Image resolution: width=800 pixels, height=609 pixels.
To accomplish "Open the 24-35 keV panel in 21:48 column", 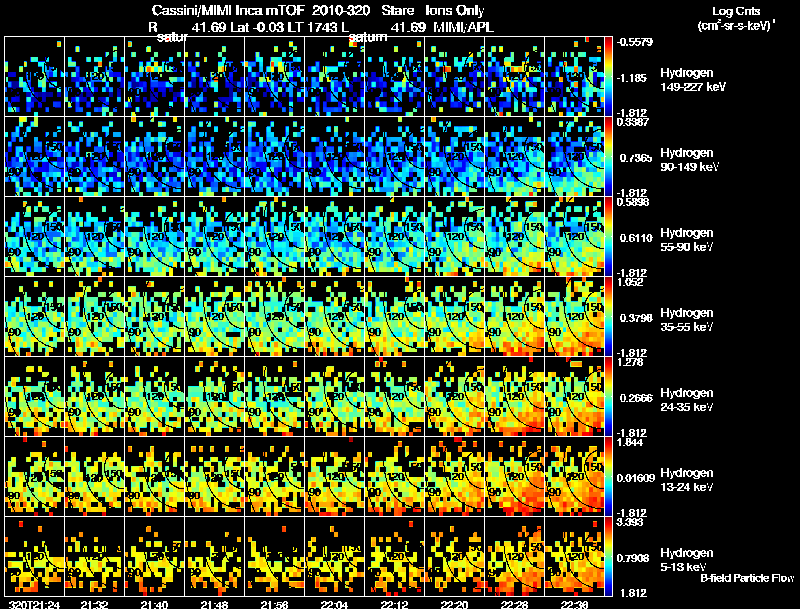I will (x=214, y=397).
